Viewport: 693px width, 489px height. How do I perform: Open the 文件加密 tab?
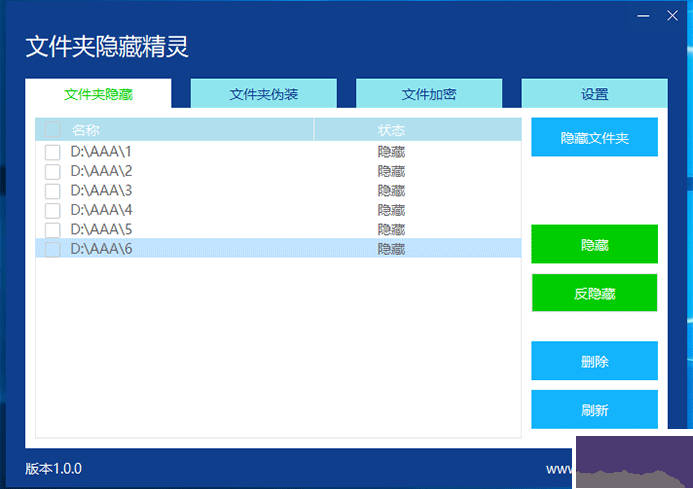[x=429, y=93]
